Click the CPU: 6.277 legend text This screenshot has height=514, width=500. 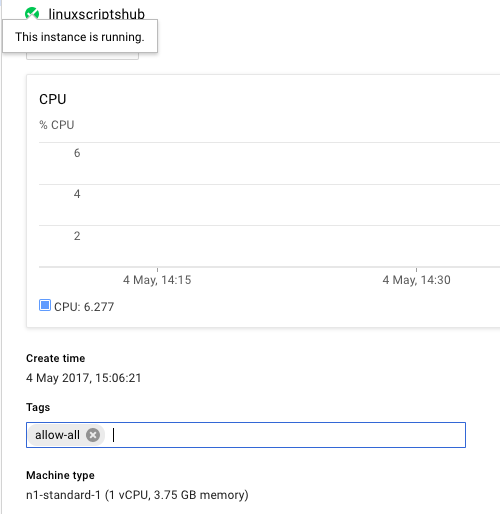84,307
